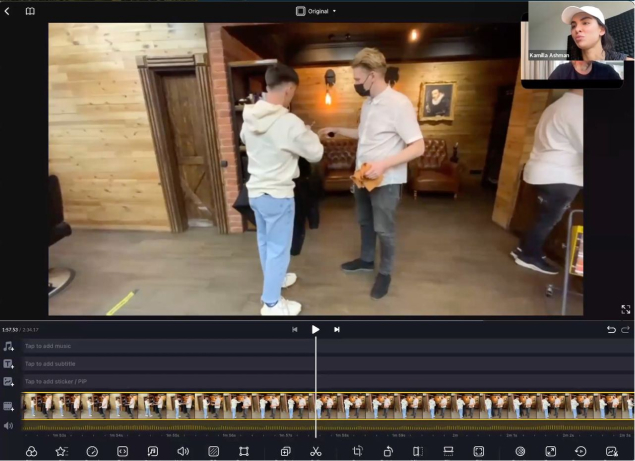This screenshot has width=635, height=461.
Task: Open the Original aspect ratio dropdown
Action: click(x=316, y=11)
